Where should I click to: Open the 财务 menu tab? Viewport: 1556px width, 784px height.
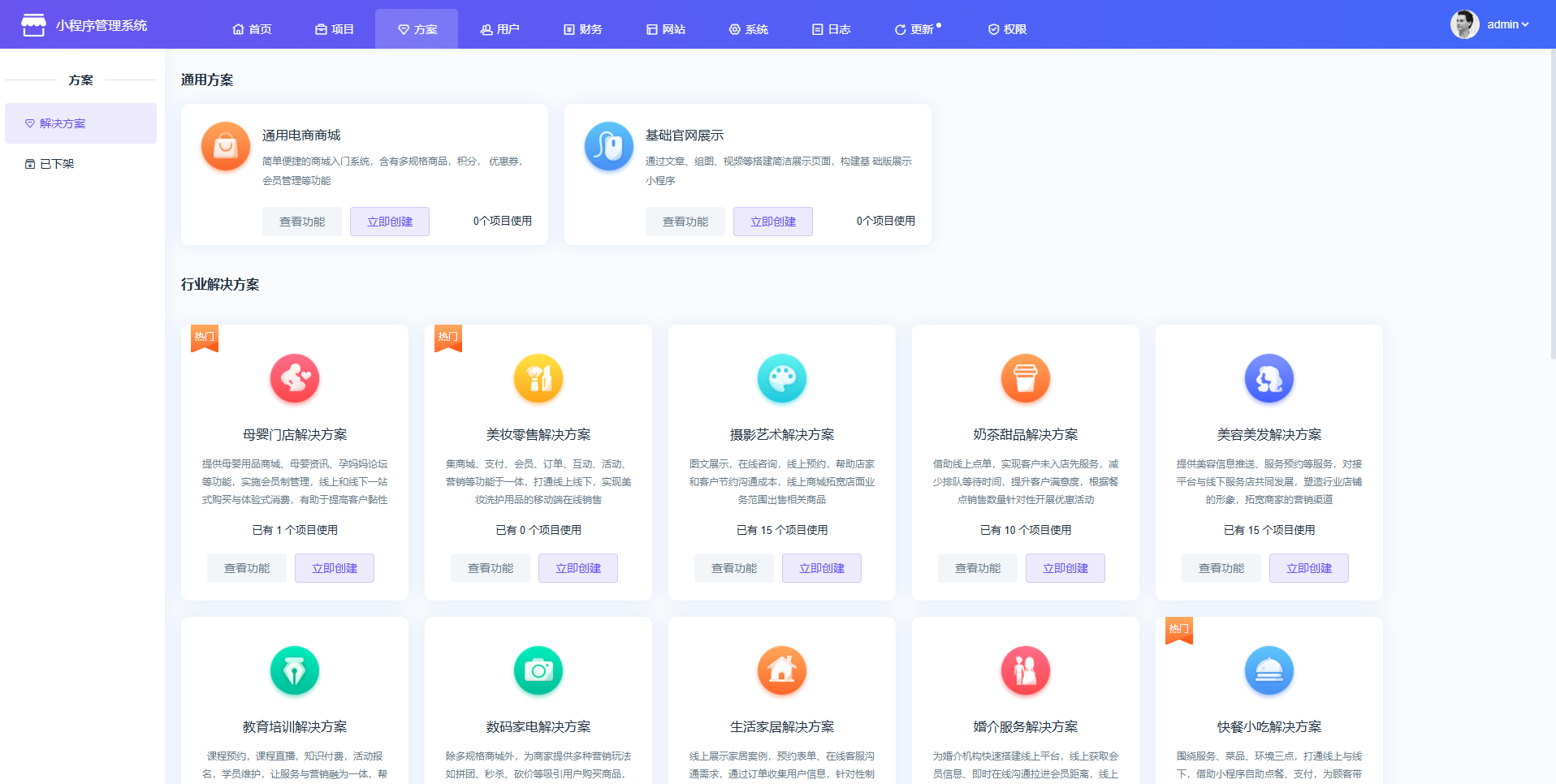tap(582, 29)
